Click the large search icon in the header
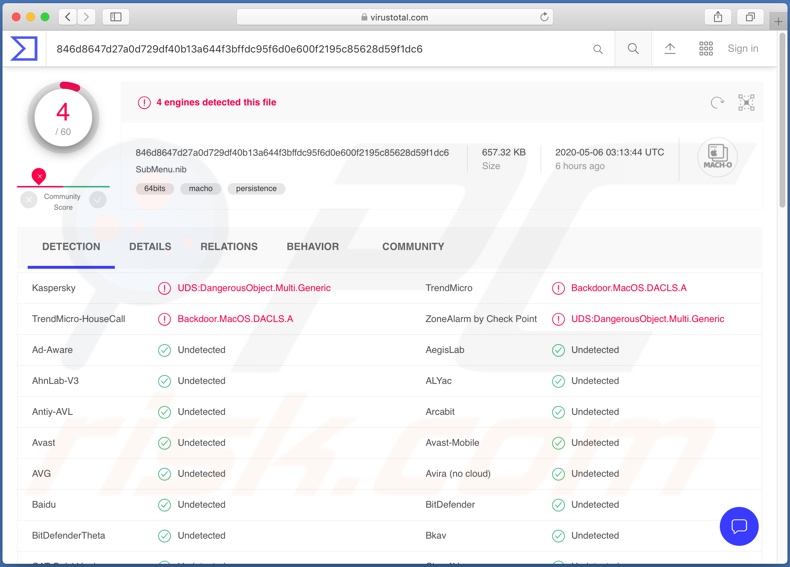 633,48
